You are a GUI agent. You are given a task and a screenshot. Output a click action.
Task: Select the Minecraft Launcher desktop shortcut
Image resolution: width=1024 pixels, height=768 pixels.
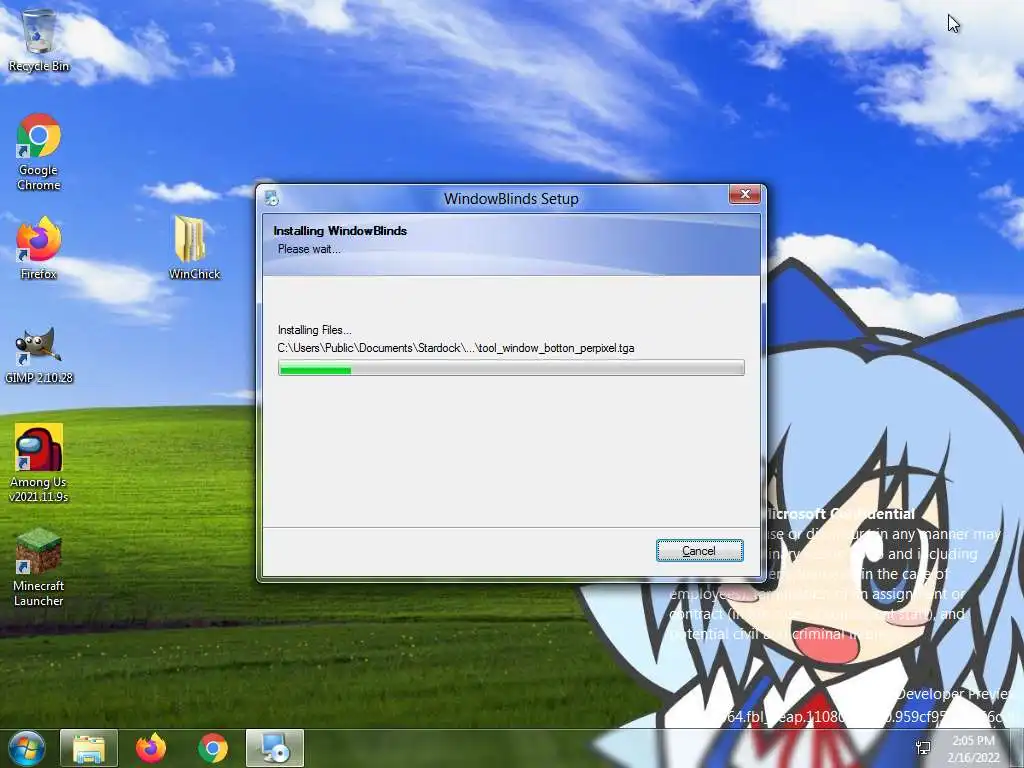point(39,567)
